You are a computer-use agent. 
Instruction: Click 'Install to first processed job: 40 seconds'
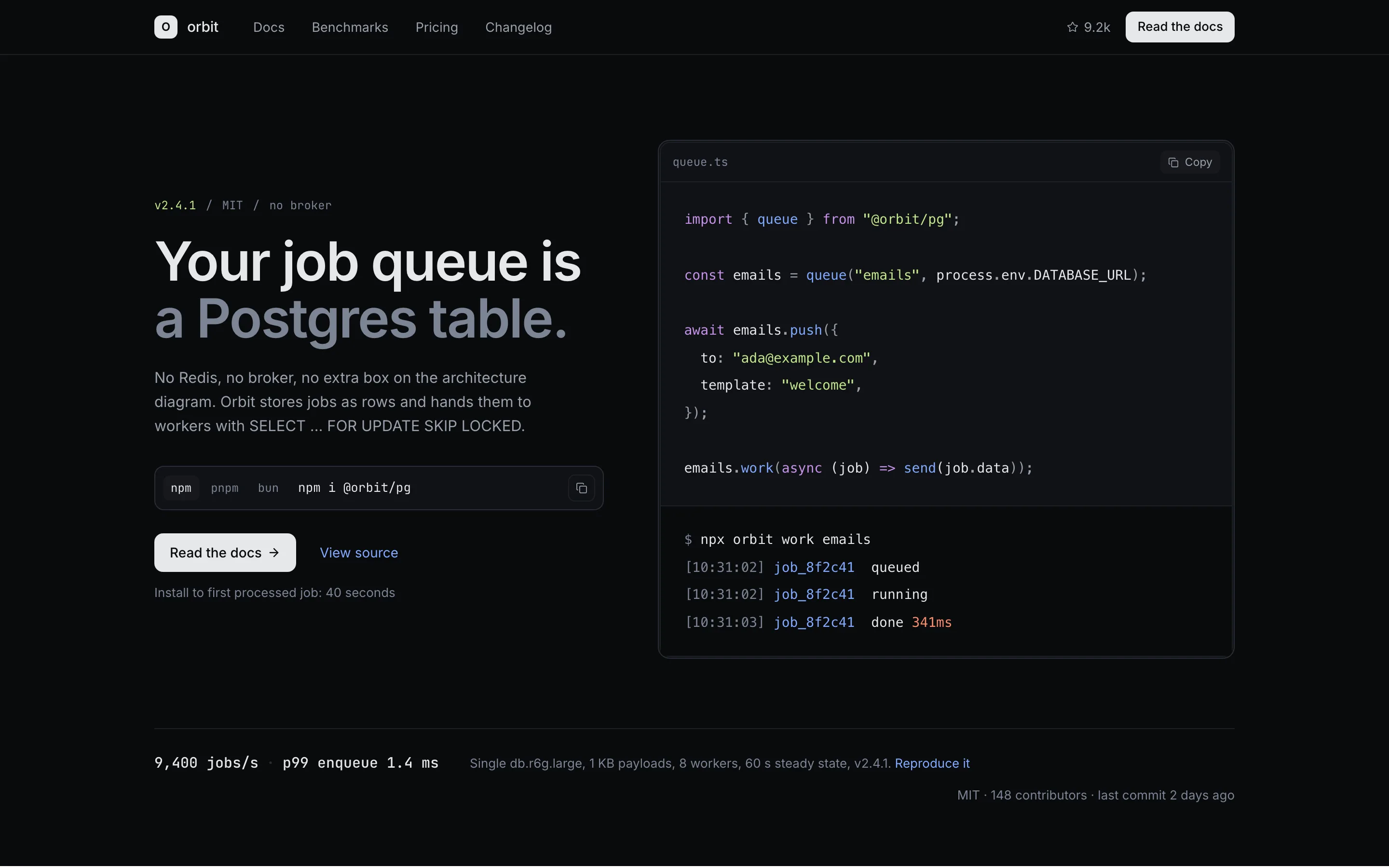click(x=274, y=593)
